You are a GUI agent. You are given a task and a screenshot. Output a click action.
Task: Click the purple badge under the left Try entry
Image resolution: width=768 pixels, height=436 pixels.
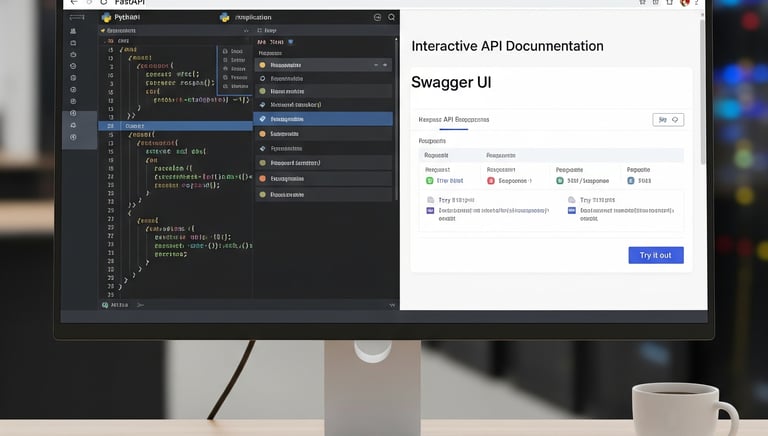click(x=430, y=211)
